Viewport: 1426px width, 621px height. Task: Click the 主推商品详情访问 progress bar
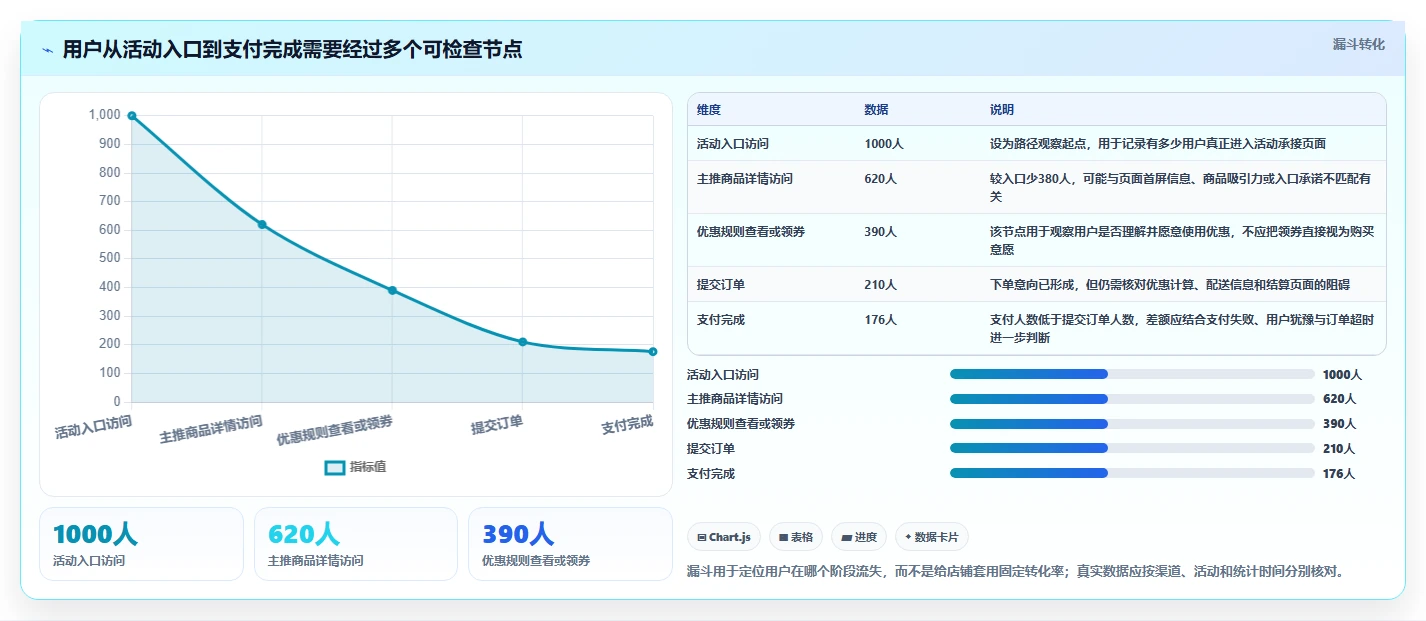1132,398
